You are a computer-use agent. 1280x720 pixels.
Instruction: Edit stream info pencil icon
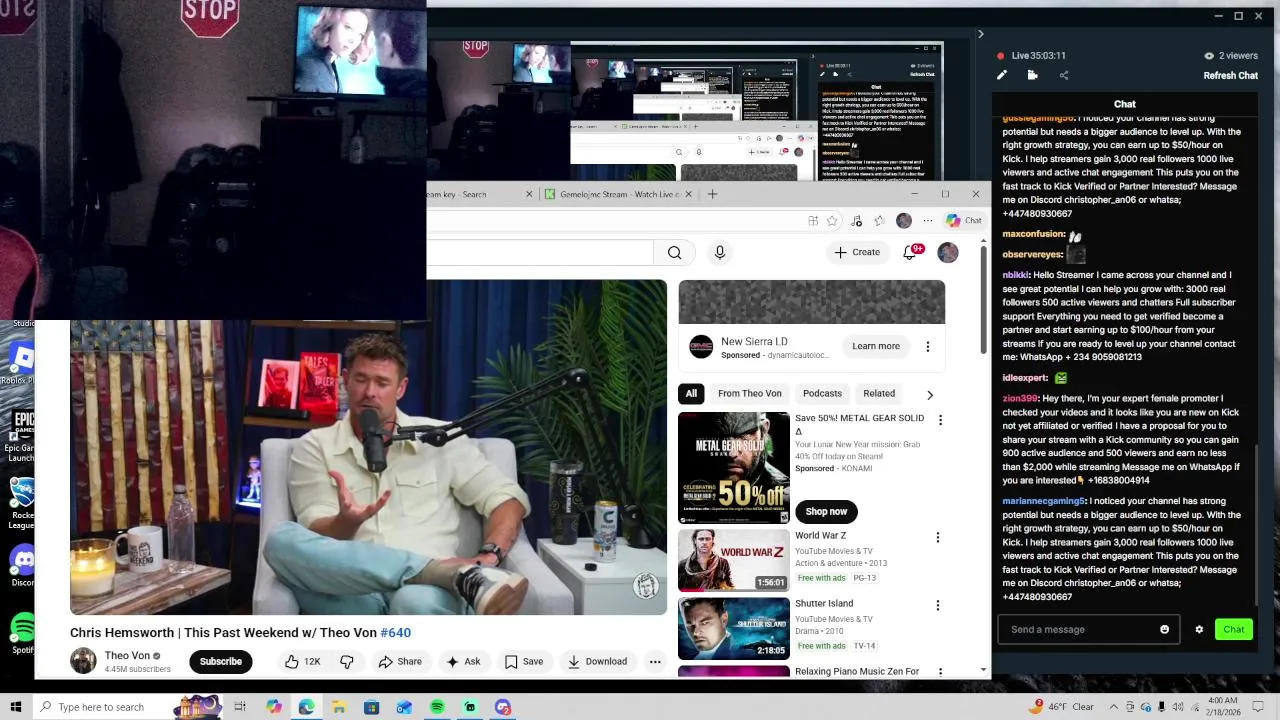(x=1002, y=75)
